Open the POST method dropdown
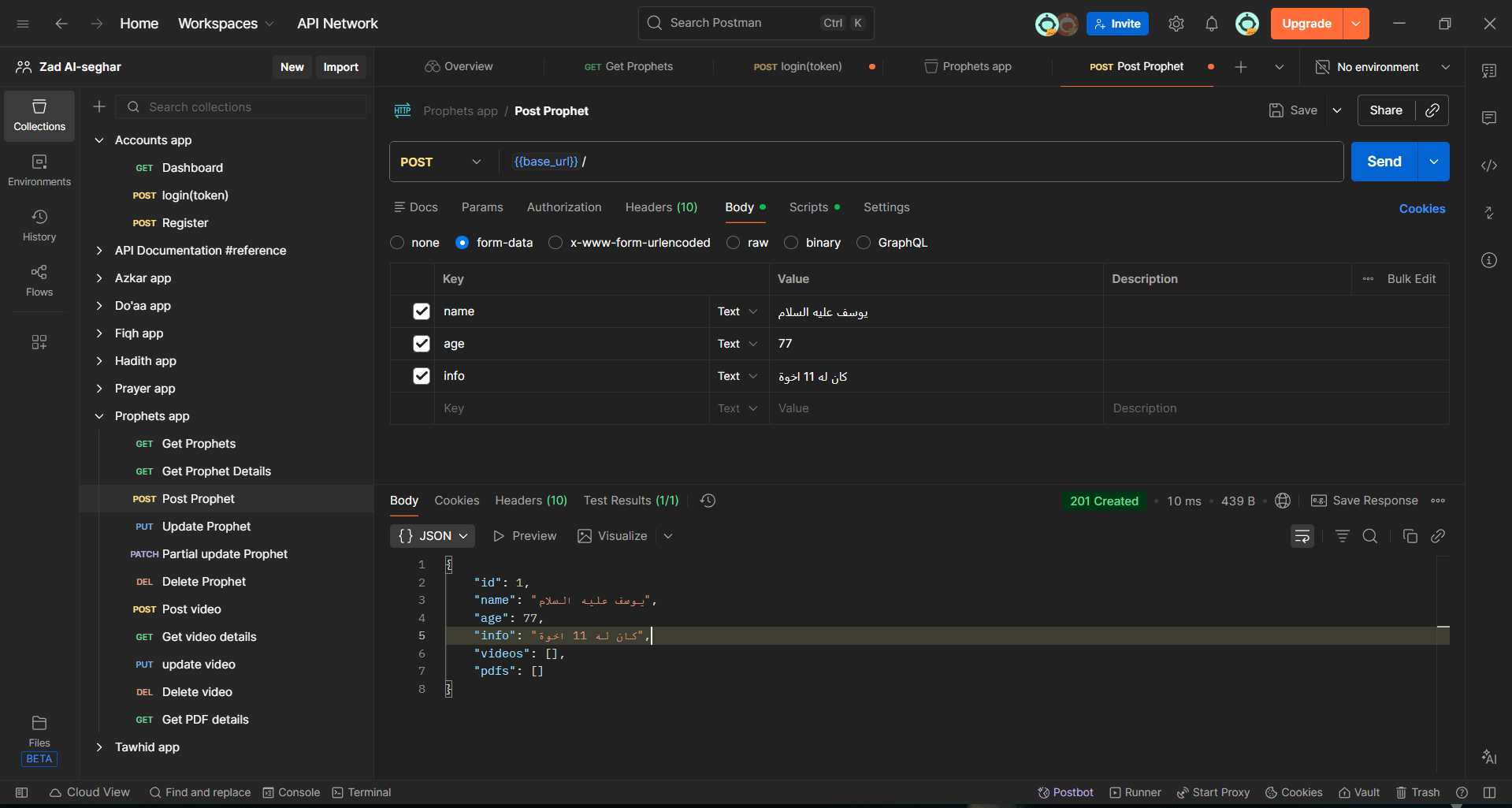1512x808 pixels. 440,162
